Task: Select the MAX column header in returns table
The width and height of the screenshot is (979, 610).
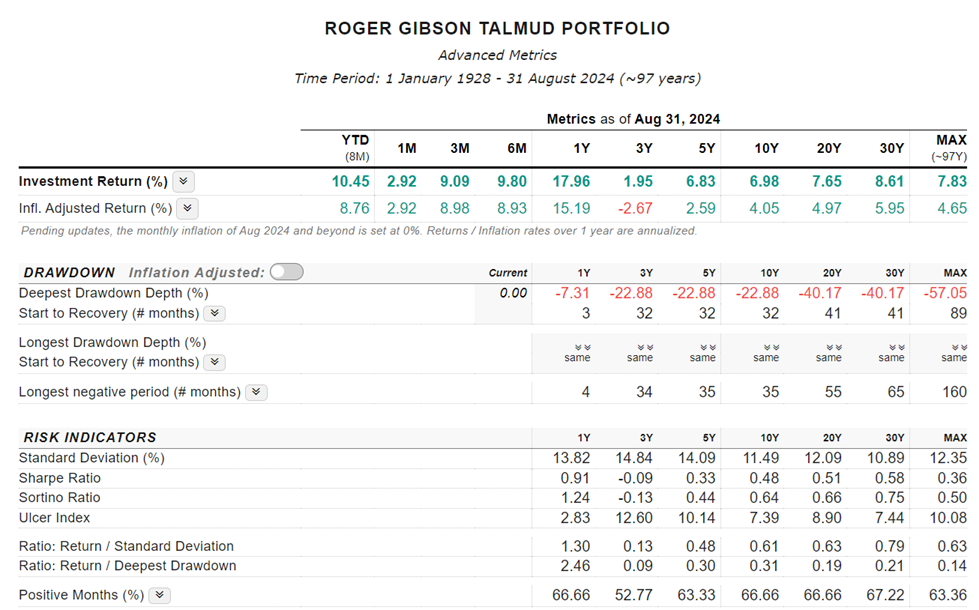Action: (x=950, y=141)
